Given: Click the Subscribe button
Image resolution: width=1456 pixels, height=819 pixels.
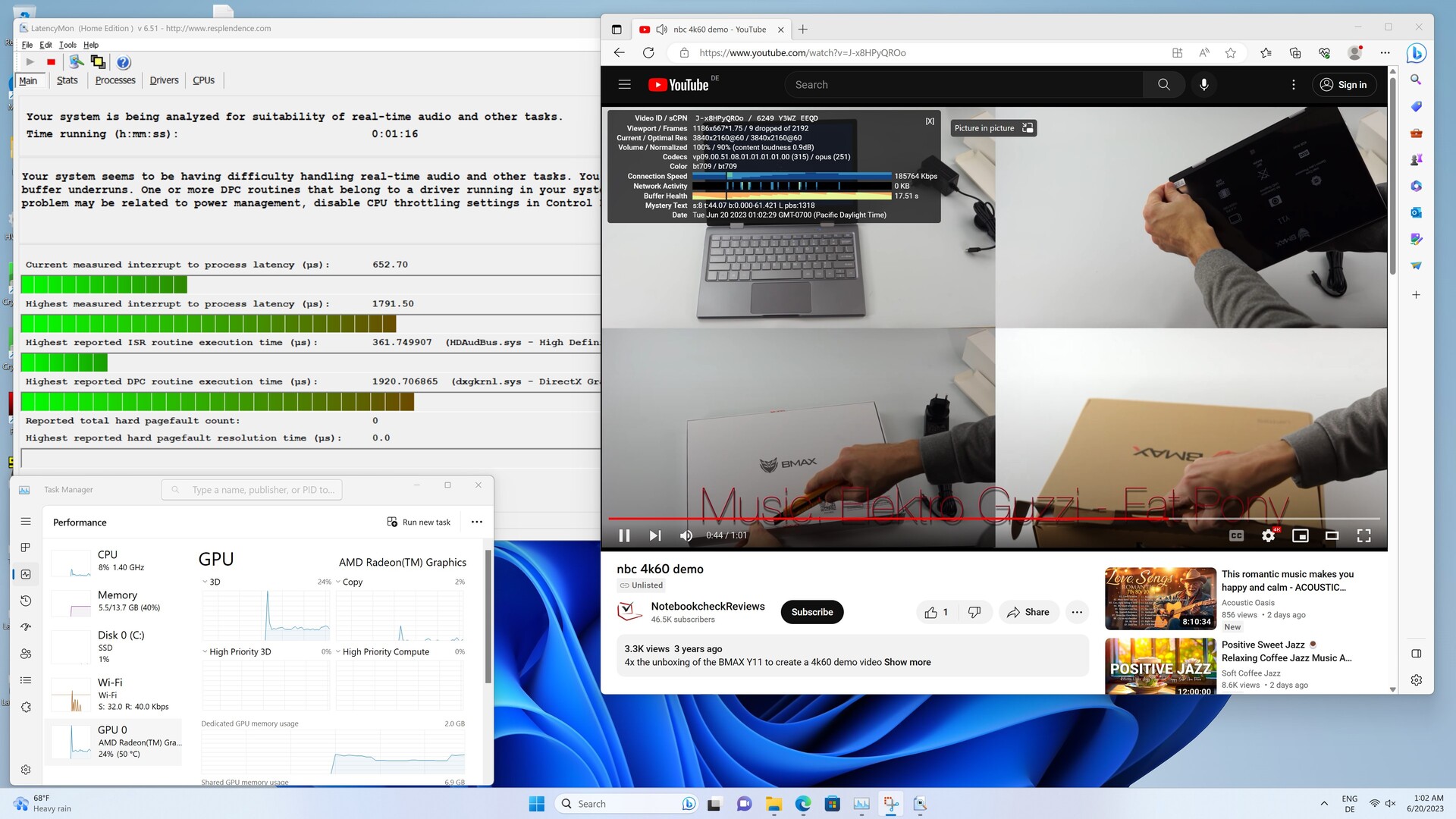Looking at the screenshot, I should (x=811, y=612).
